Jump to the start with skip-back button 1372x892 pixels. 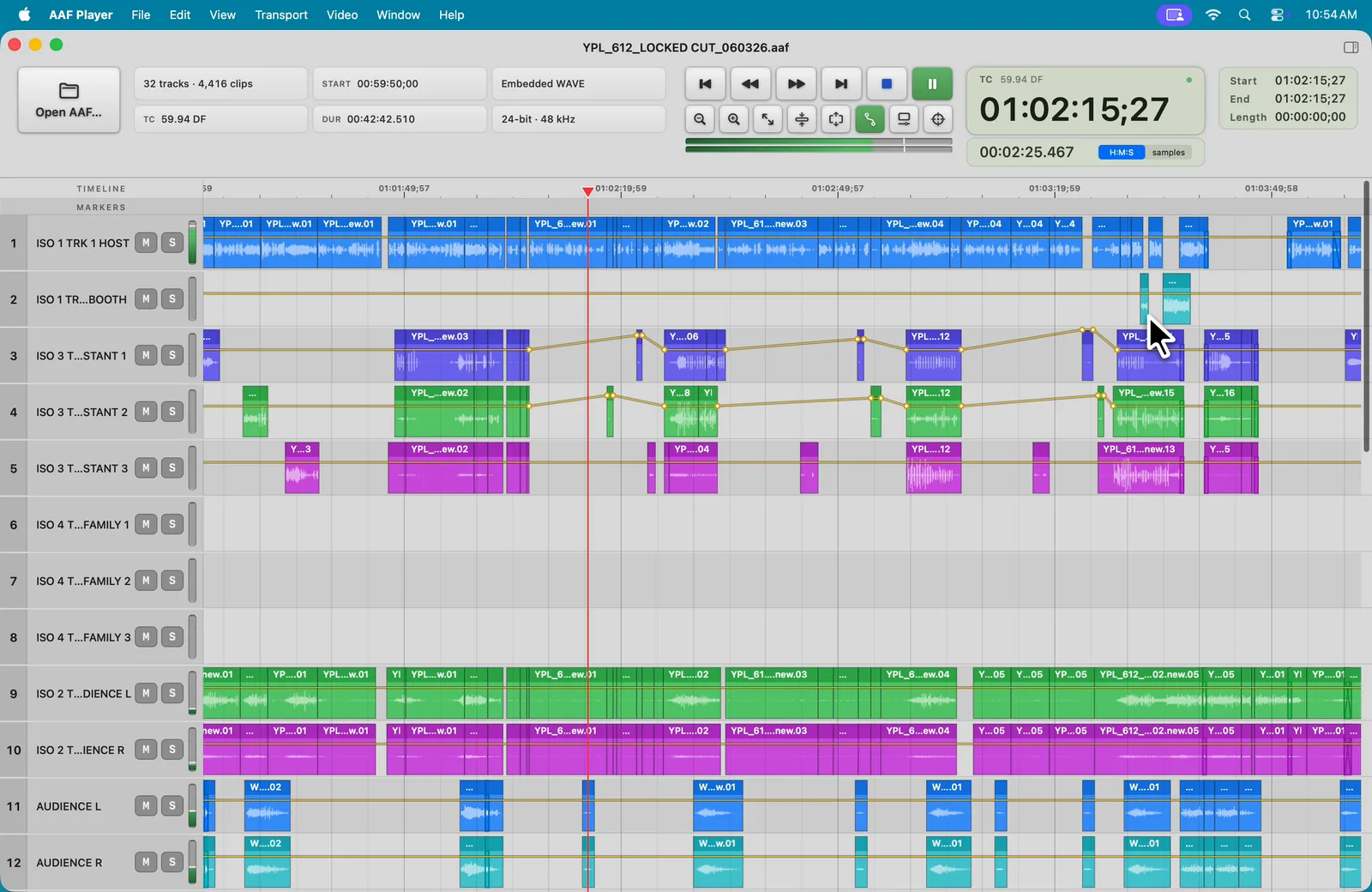(x=705, y=84)
